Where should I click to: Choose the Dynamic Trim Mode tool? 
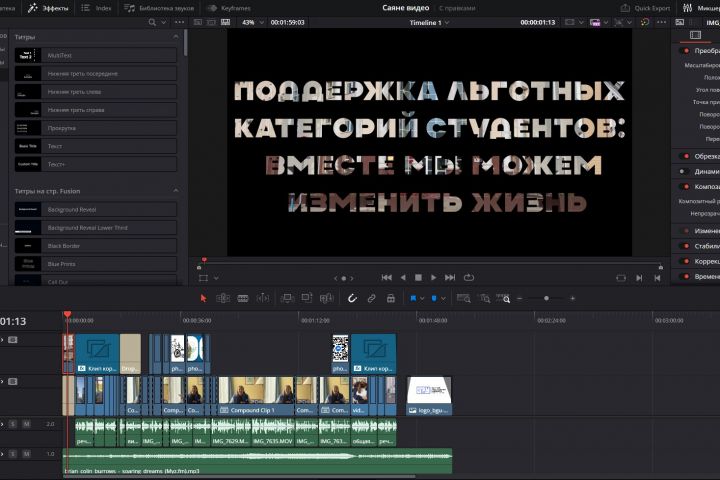click(x=263, y=299)
